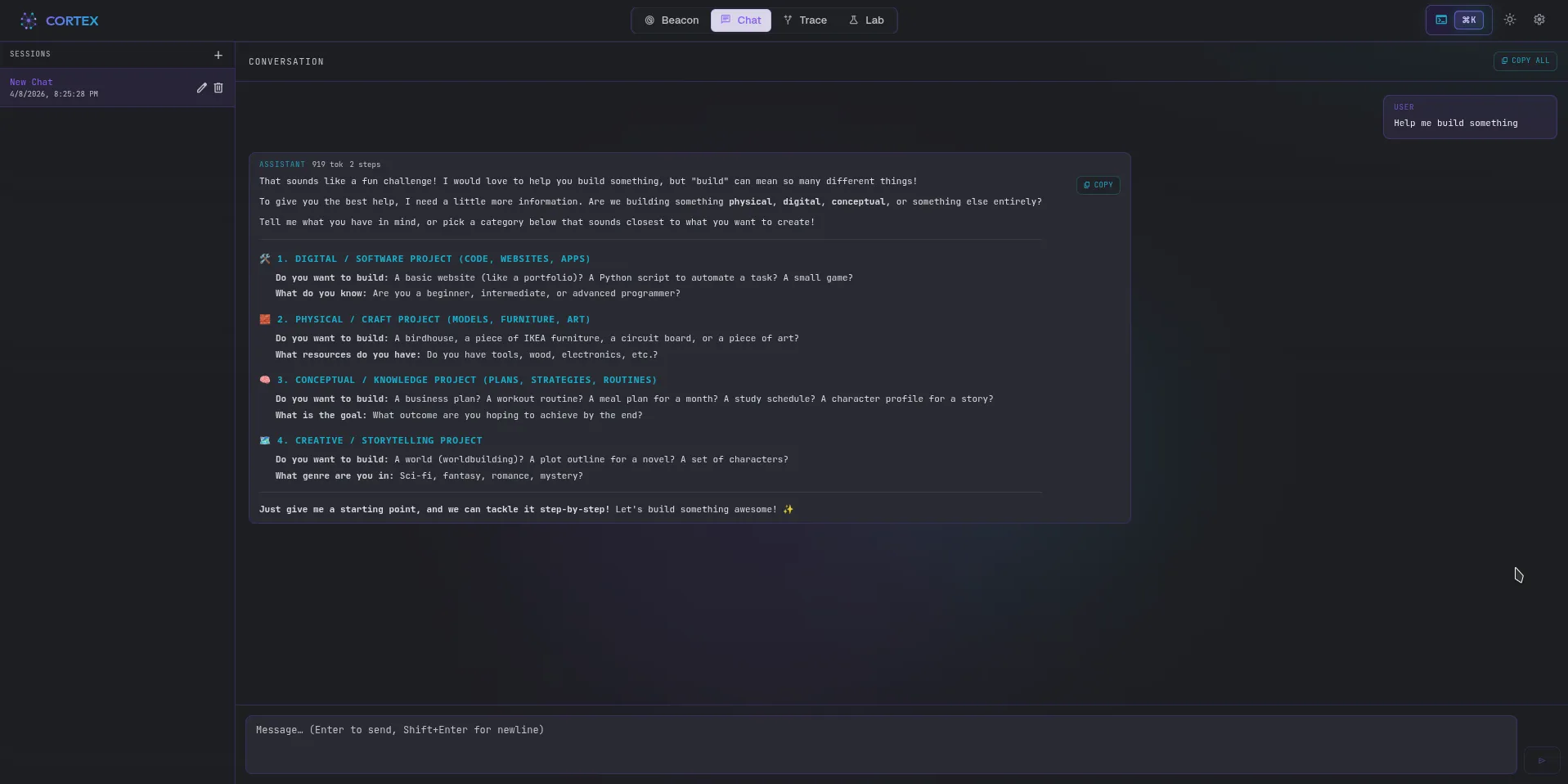Click the '2. Physical / Craft Project' heading

(434, 319)
